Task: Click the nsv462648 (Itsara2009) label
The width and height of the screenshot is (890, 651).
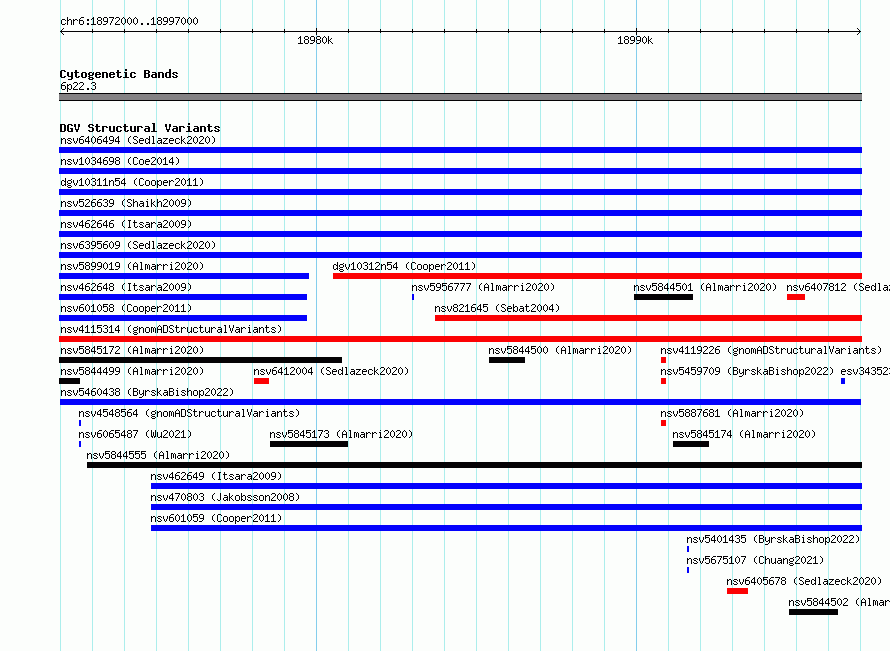Action: point(126,287)
